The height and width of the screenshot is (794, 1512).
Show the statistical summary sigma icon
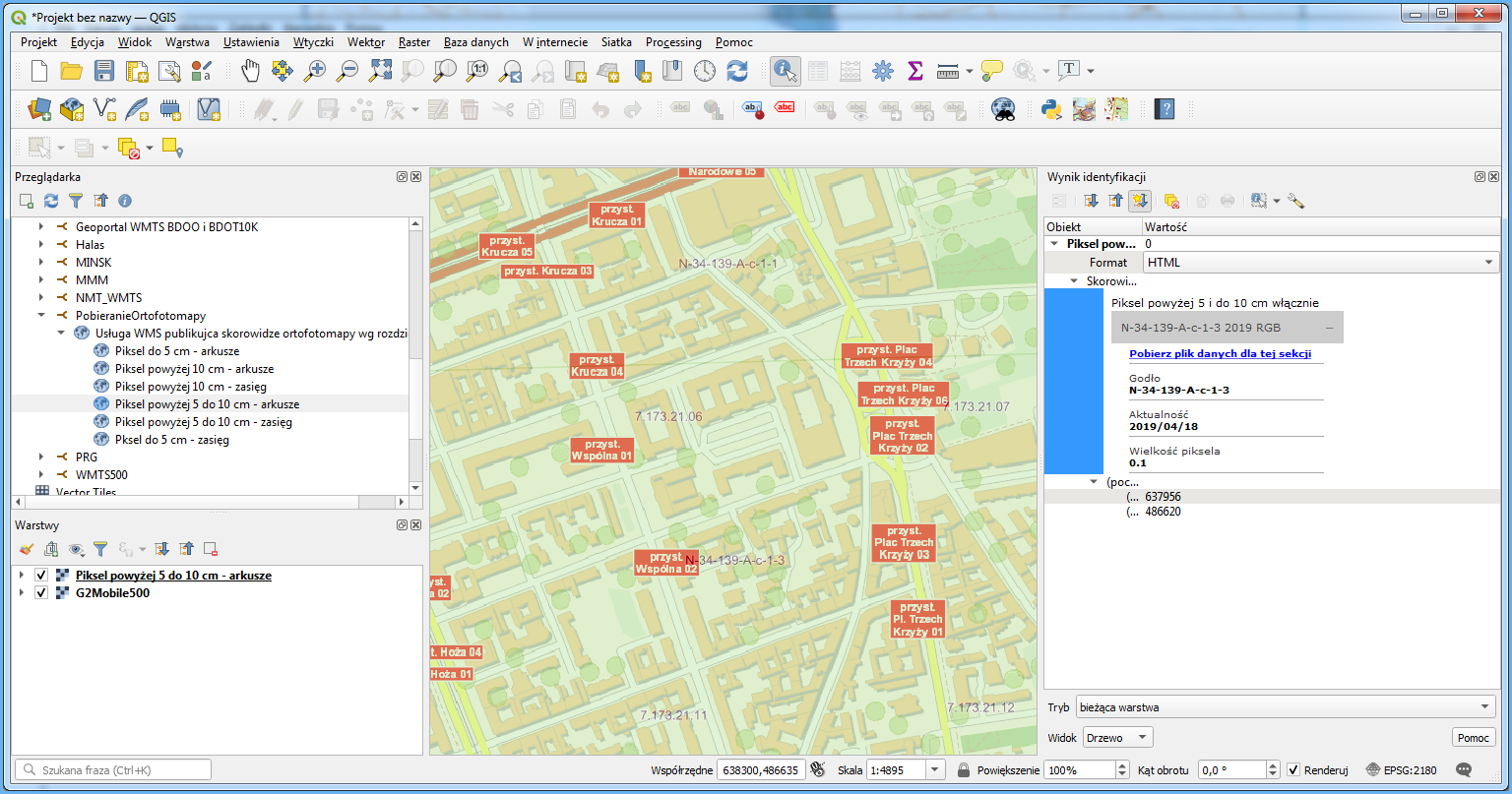click(x=915, y=70)
